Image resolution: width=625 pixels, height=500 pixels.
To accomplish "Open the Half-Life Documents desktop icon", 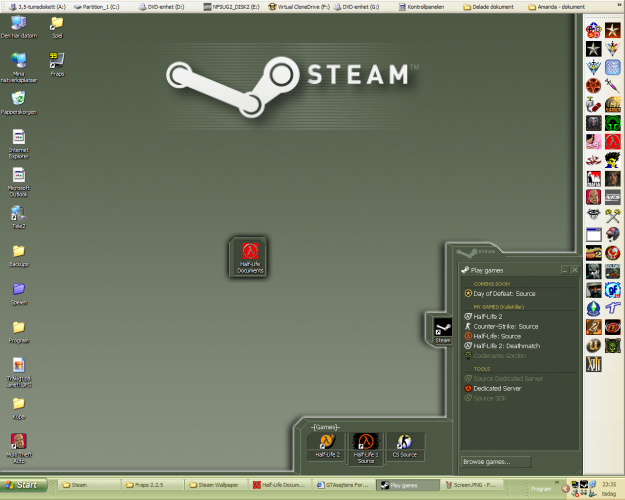I will pos(249,256).
